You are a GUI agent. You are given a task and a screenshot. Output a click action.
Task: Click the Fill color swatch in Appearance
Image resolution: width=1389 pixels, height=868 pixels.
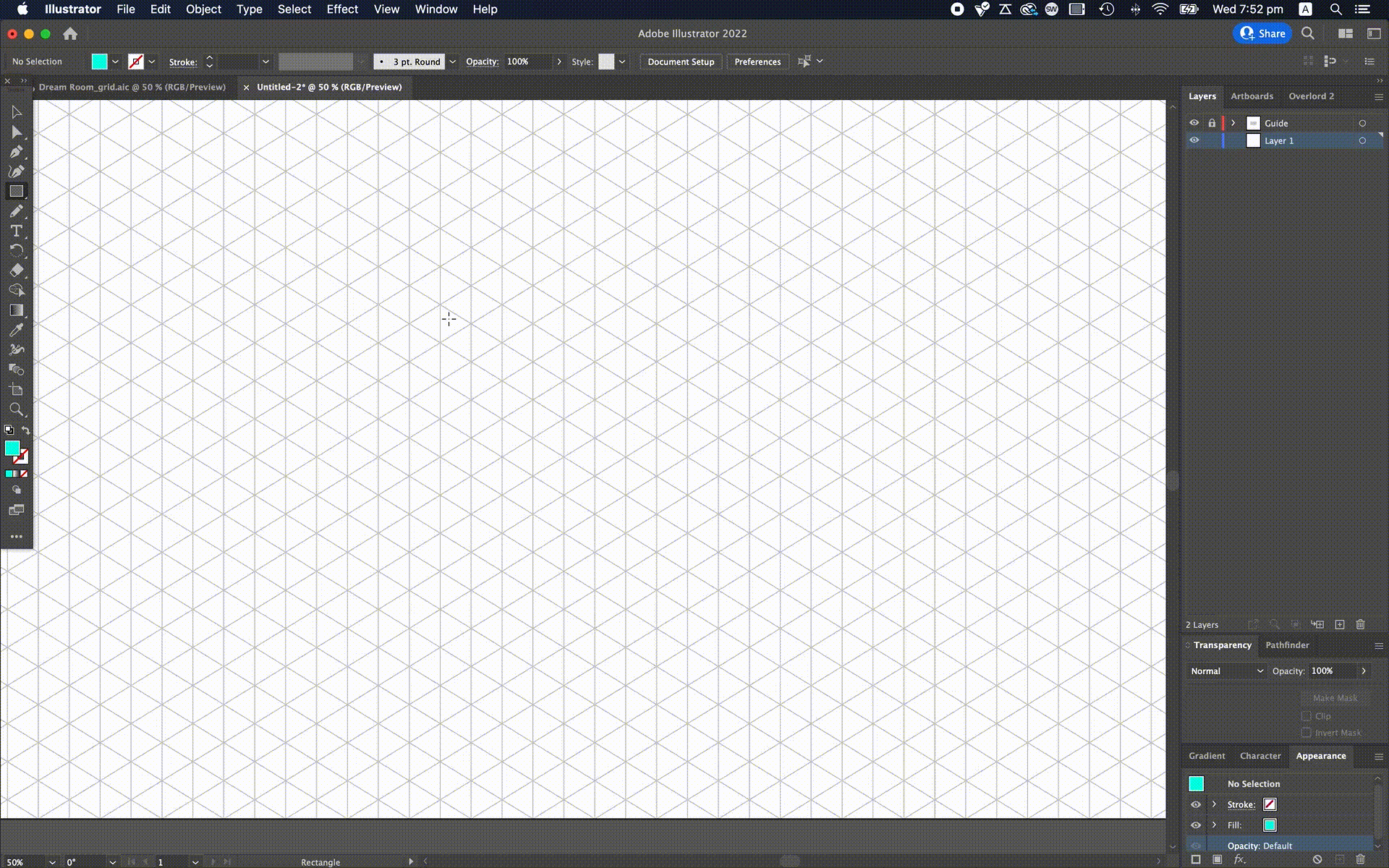[1270, 825]
